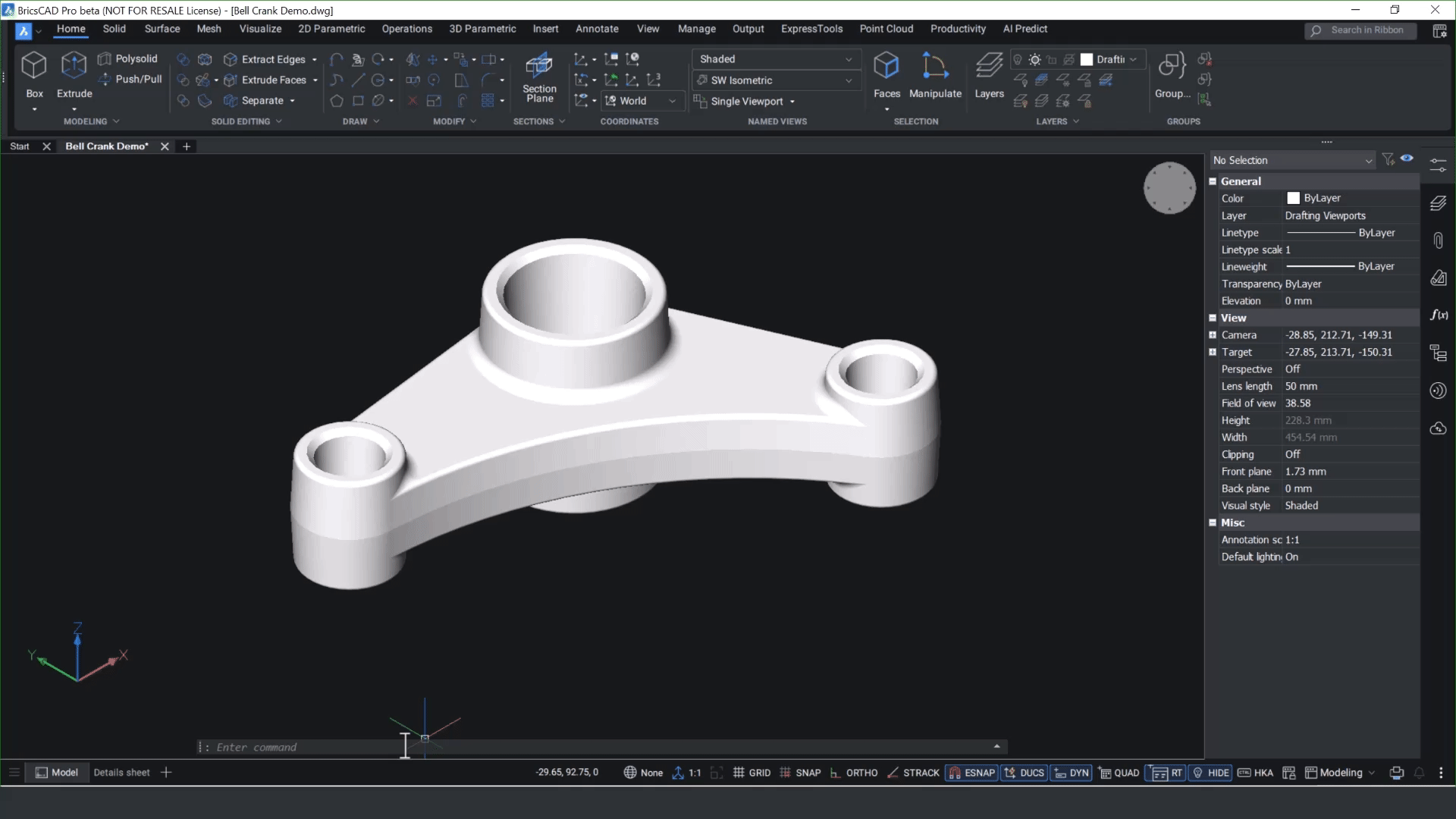Switch to the Solid ribbon tab
The height and width of the screenshot is (819, 1456).
click(x=114, y=28)
